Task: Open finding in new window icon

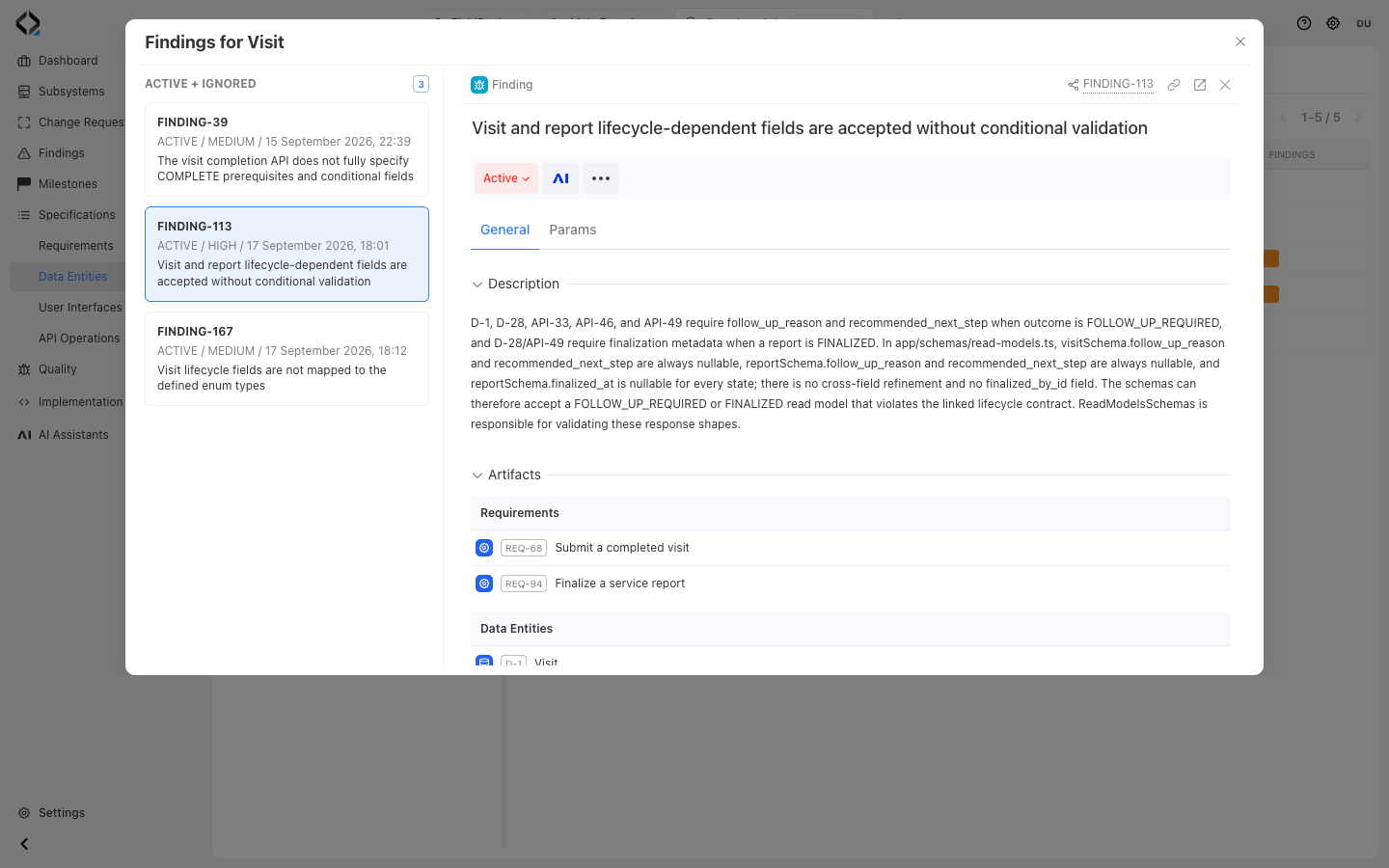Action: click(x=1200, y=85)
